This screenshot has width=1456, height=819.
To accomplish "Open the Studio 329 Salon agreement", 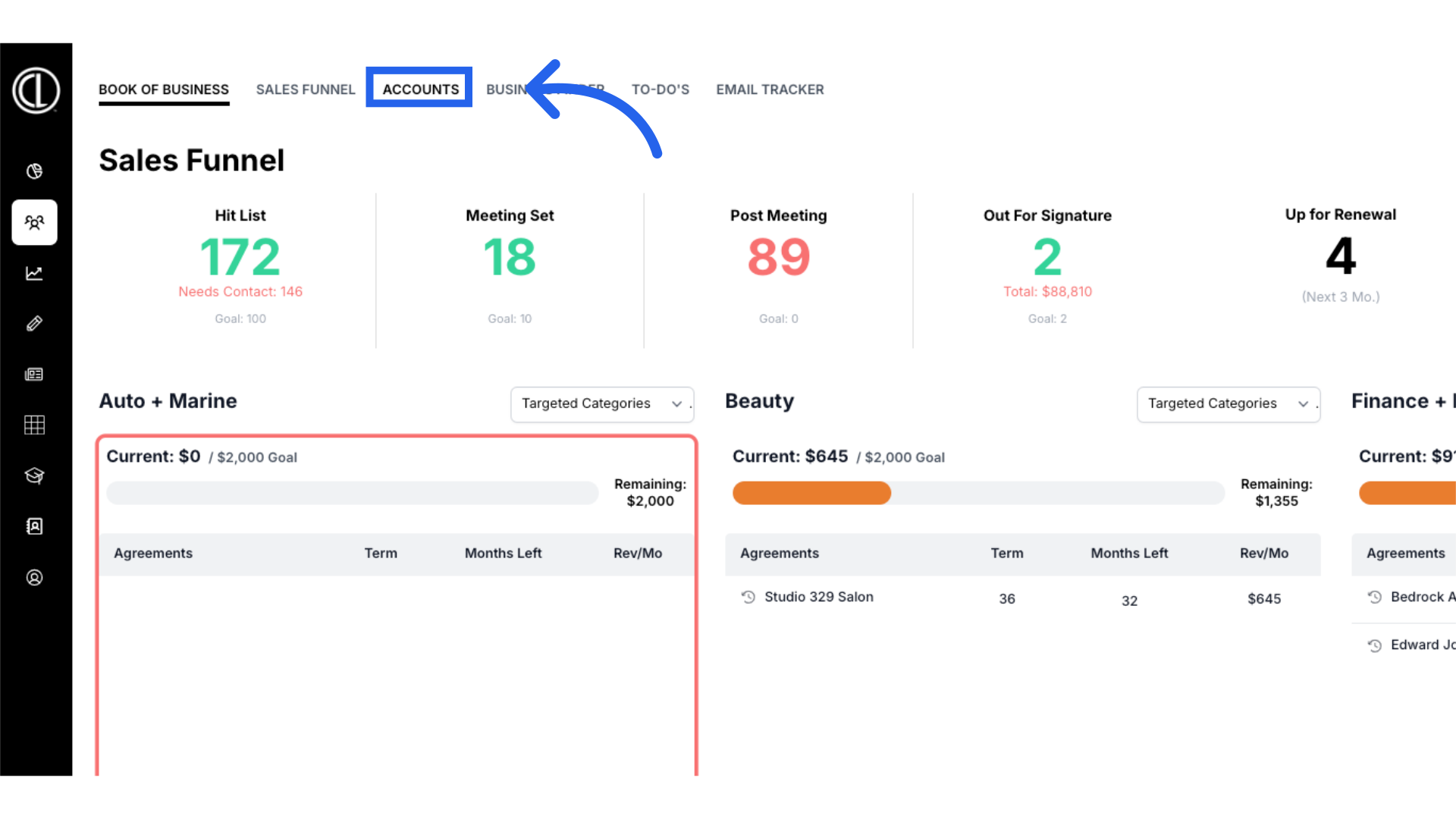I will pyautogui.click(x=819, y=597).
